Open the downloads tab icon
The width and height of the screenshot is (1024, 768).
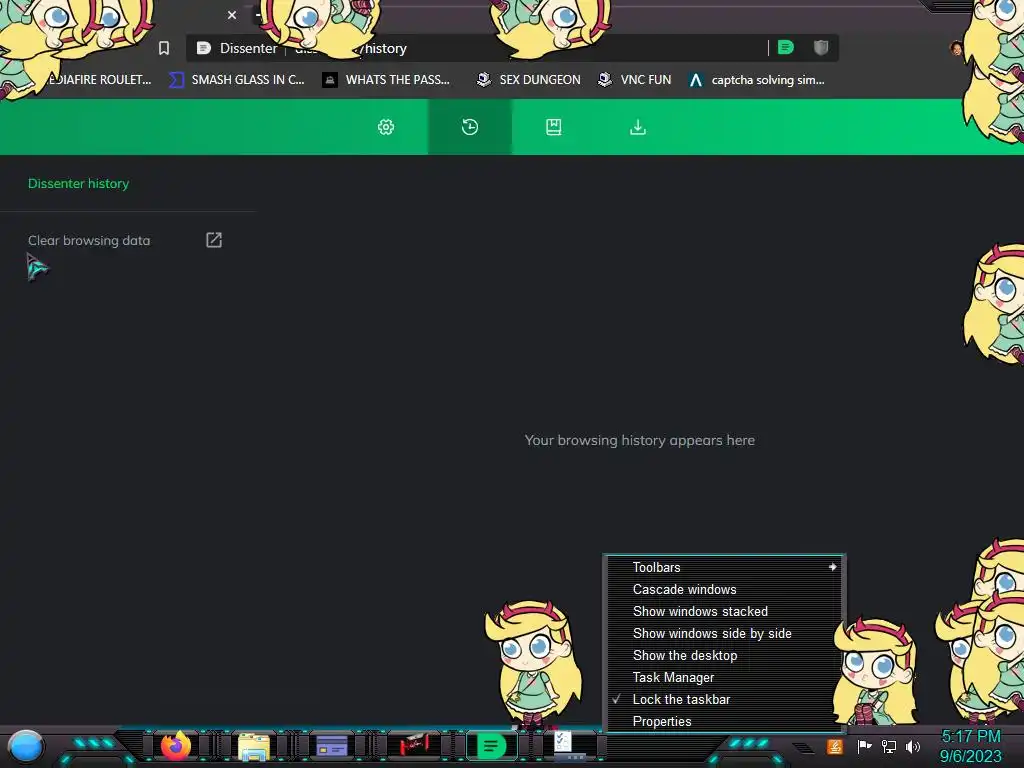click(638, 127)
